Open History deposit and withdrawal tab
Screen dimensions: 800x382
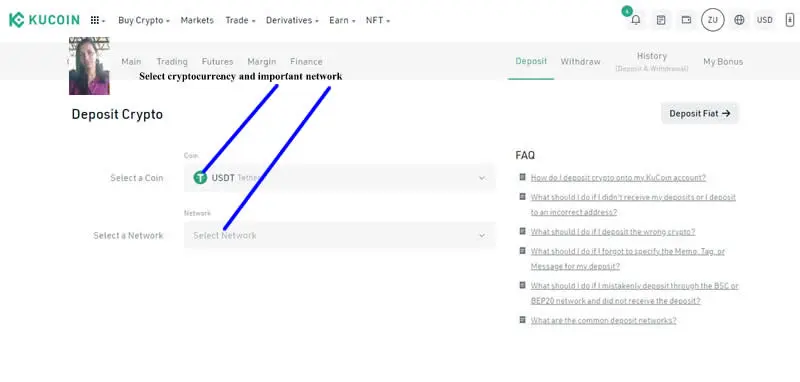click(652, 61)
